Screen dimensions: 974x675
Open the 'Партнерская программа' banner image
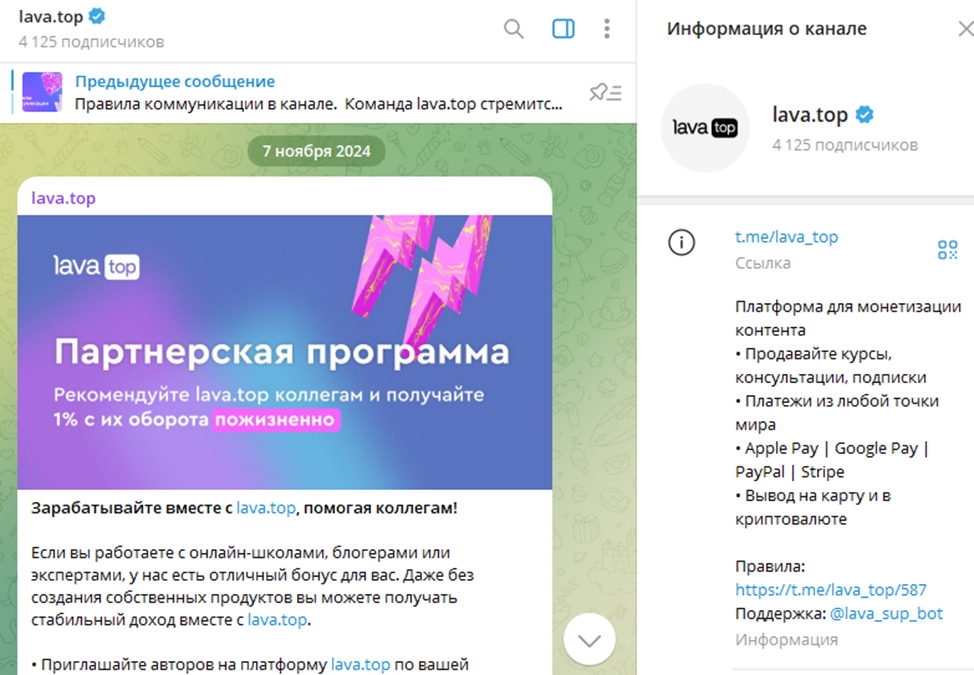pyautogui.click(x=284, y=352)
